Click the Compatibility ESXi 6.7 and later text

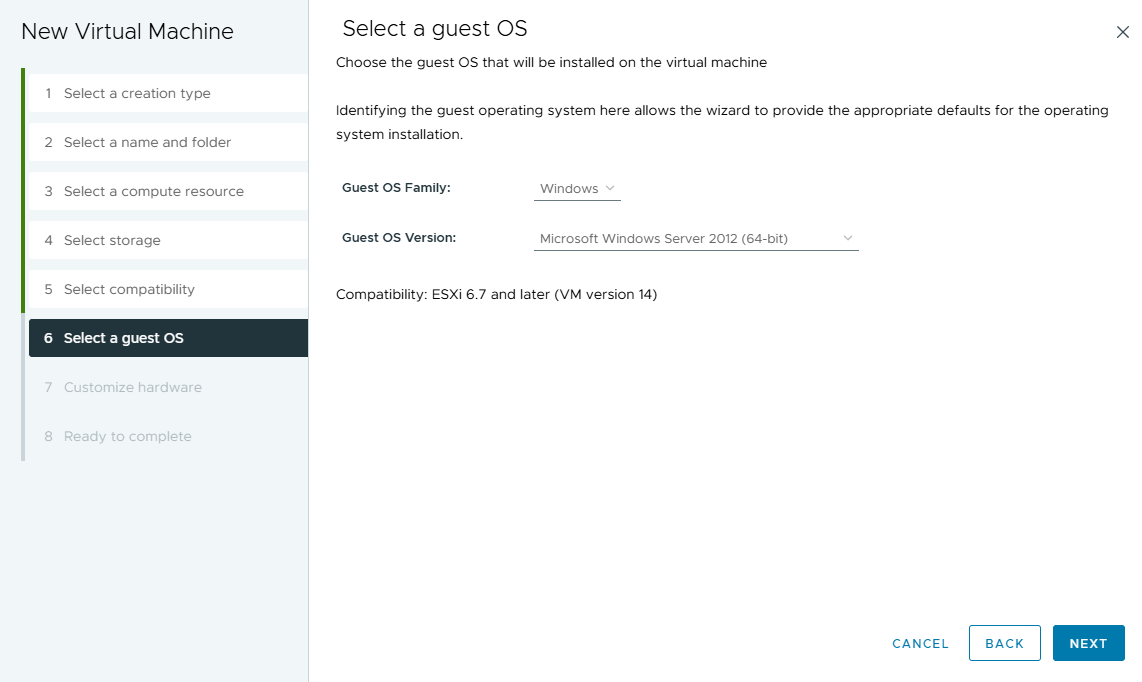(496, 294)
